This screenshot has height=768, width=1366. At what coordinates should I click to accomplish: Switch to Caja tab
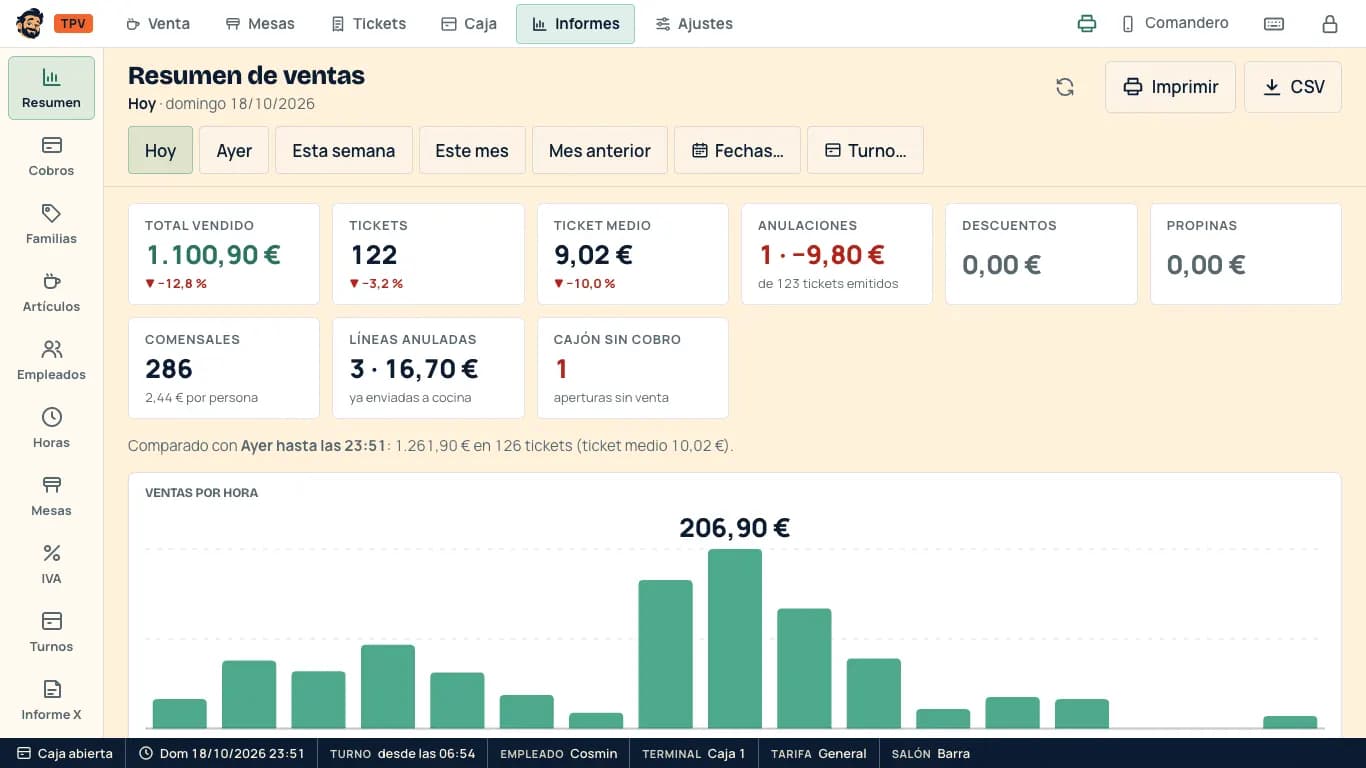(469, 24)
